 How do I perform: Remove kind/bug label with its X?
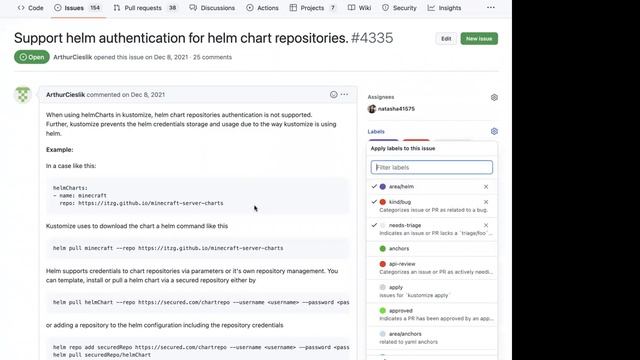(486, 202)
